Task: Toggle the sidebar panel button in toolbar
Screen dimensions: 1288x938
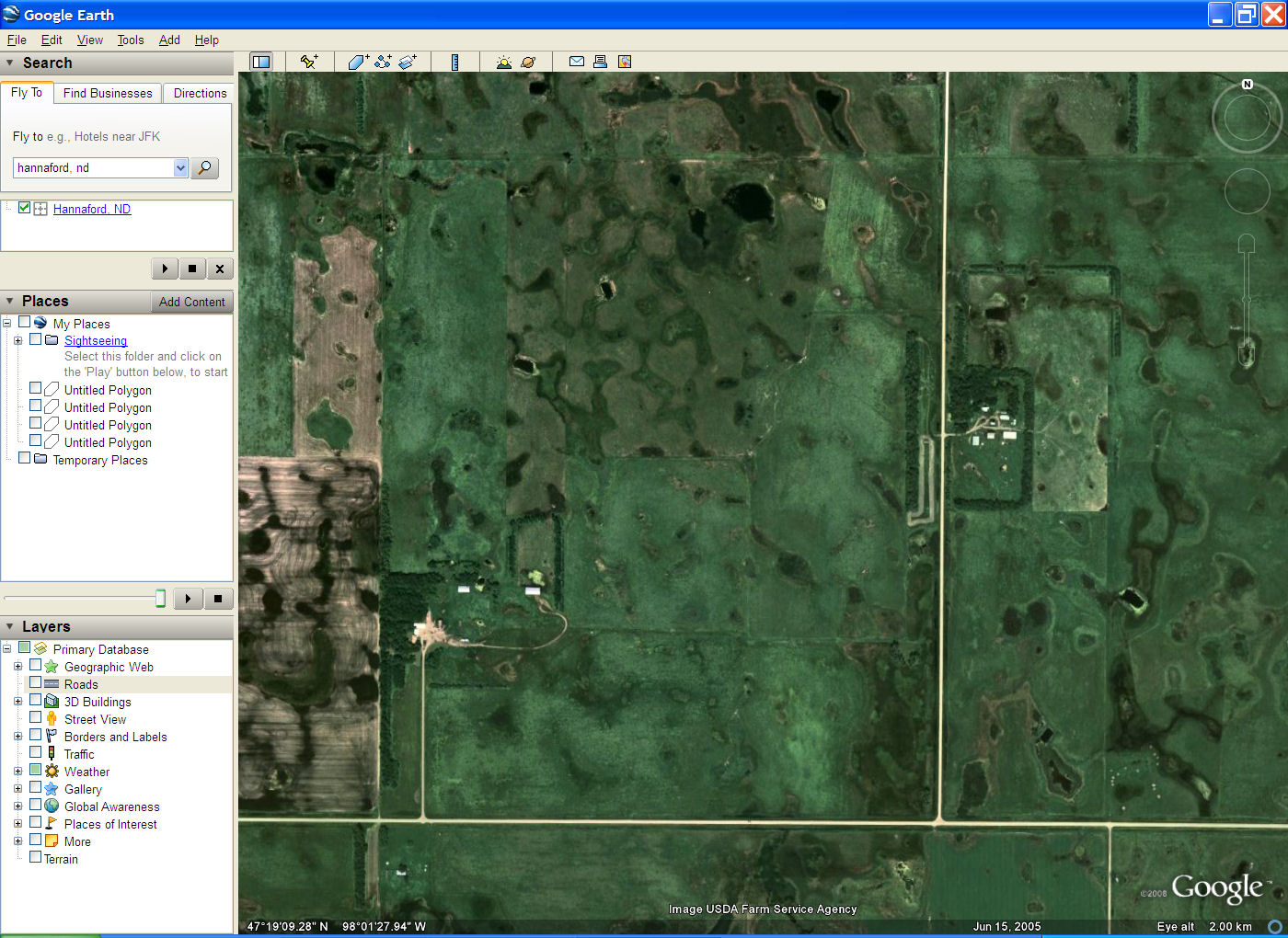Action: 261,62
